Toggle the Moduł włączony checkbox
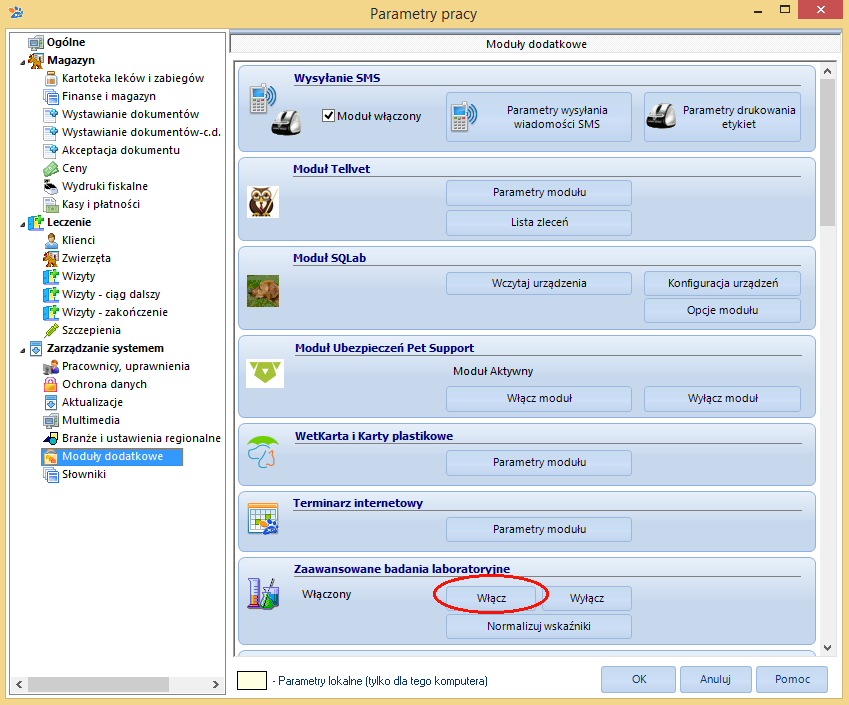 (328, 116)
